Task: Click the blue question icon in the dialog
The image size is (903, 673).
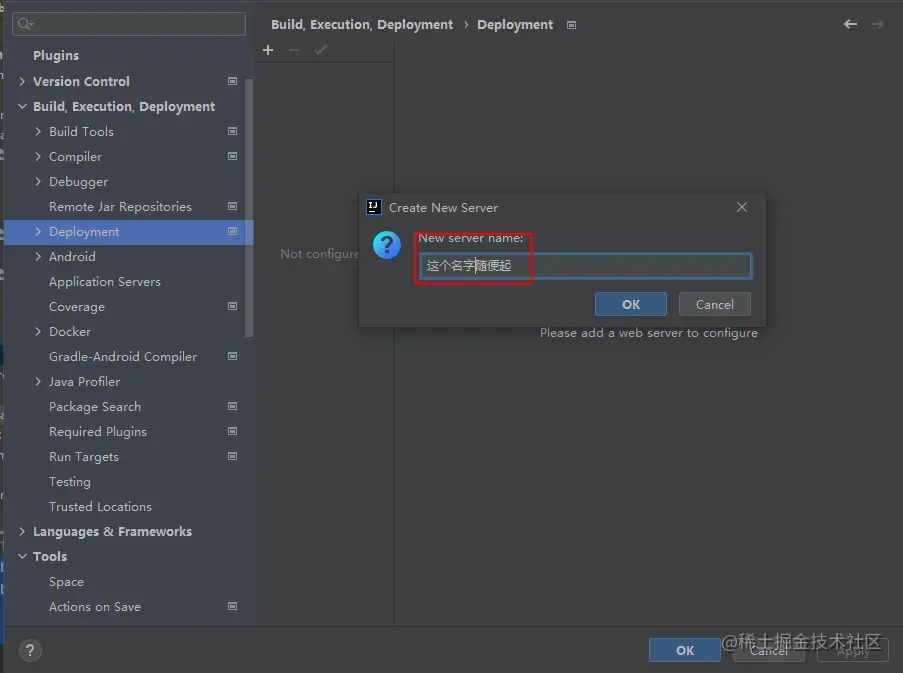Action: [x=387, y=245]
